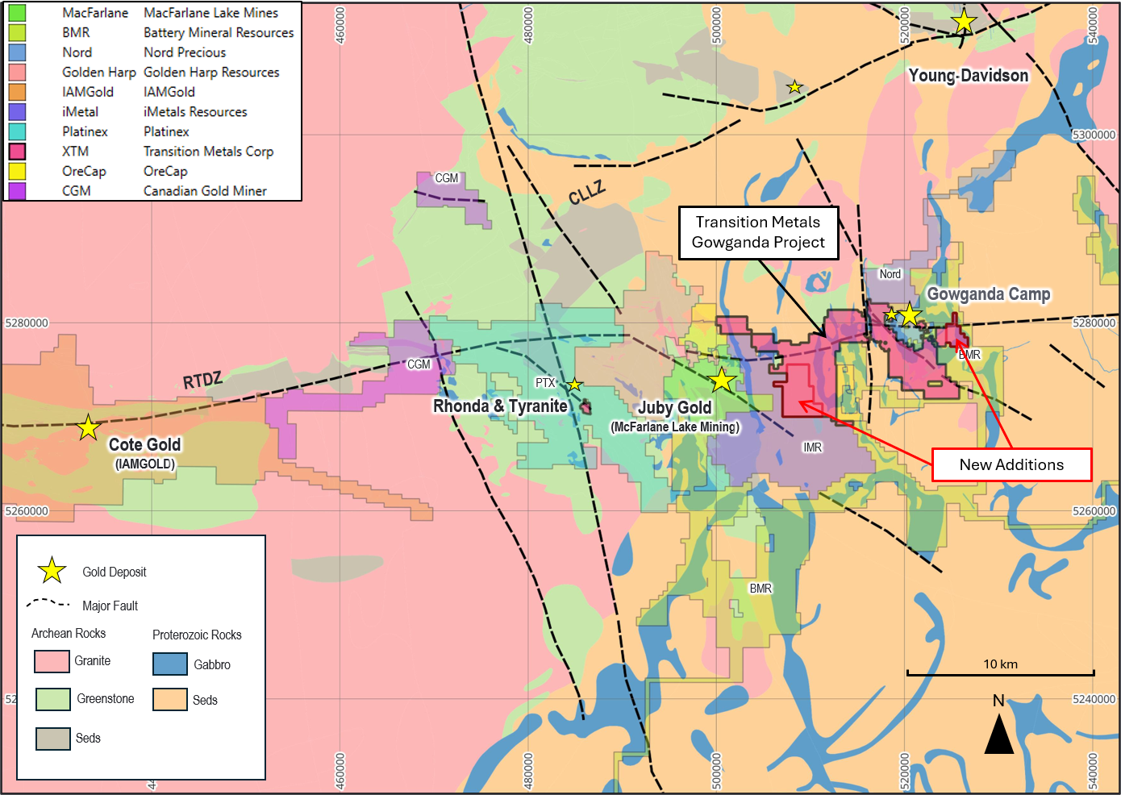
Task: Click the 'IMR' claim label
Action: [812, 448]
